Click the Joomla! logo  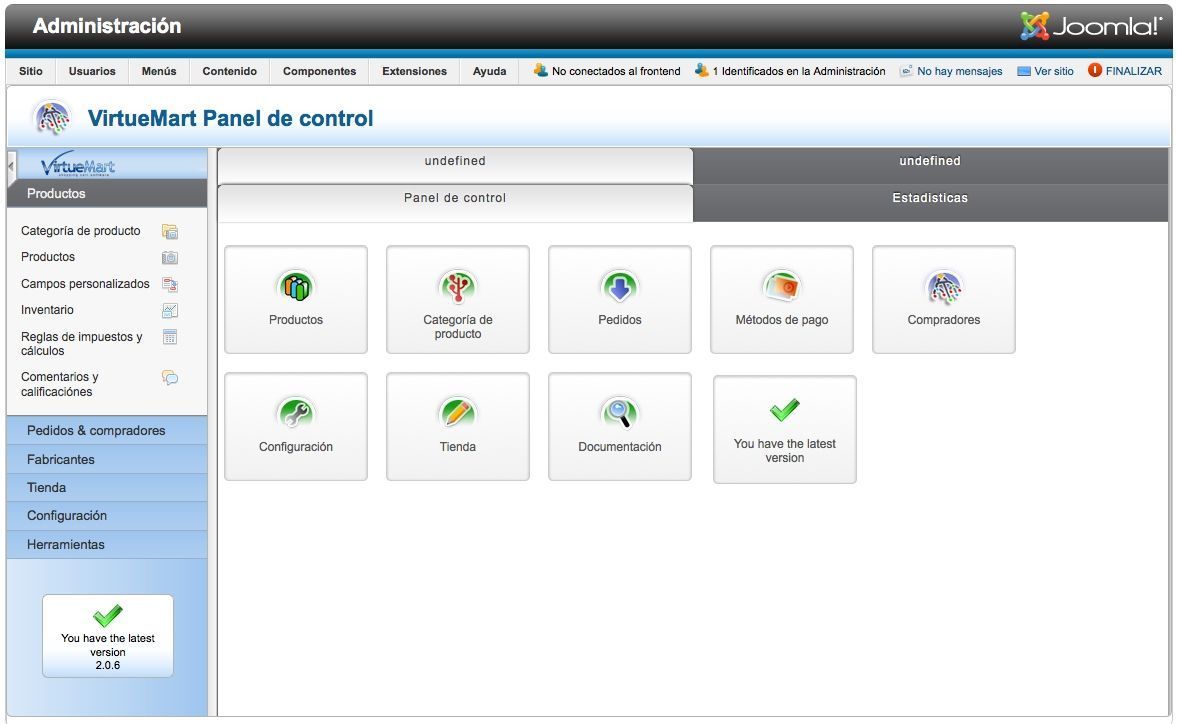(x=1091, y=26)
